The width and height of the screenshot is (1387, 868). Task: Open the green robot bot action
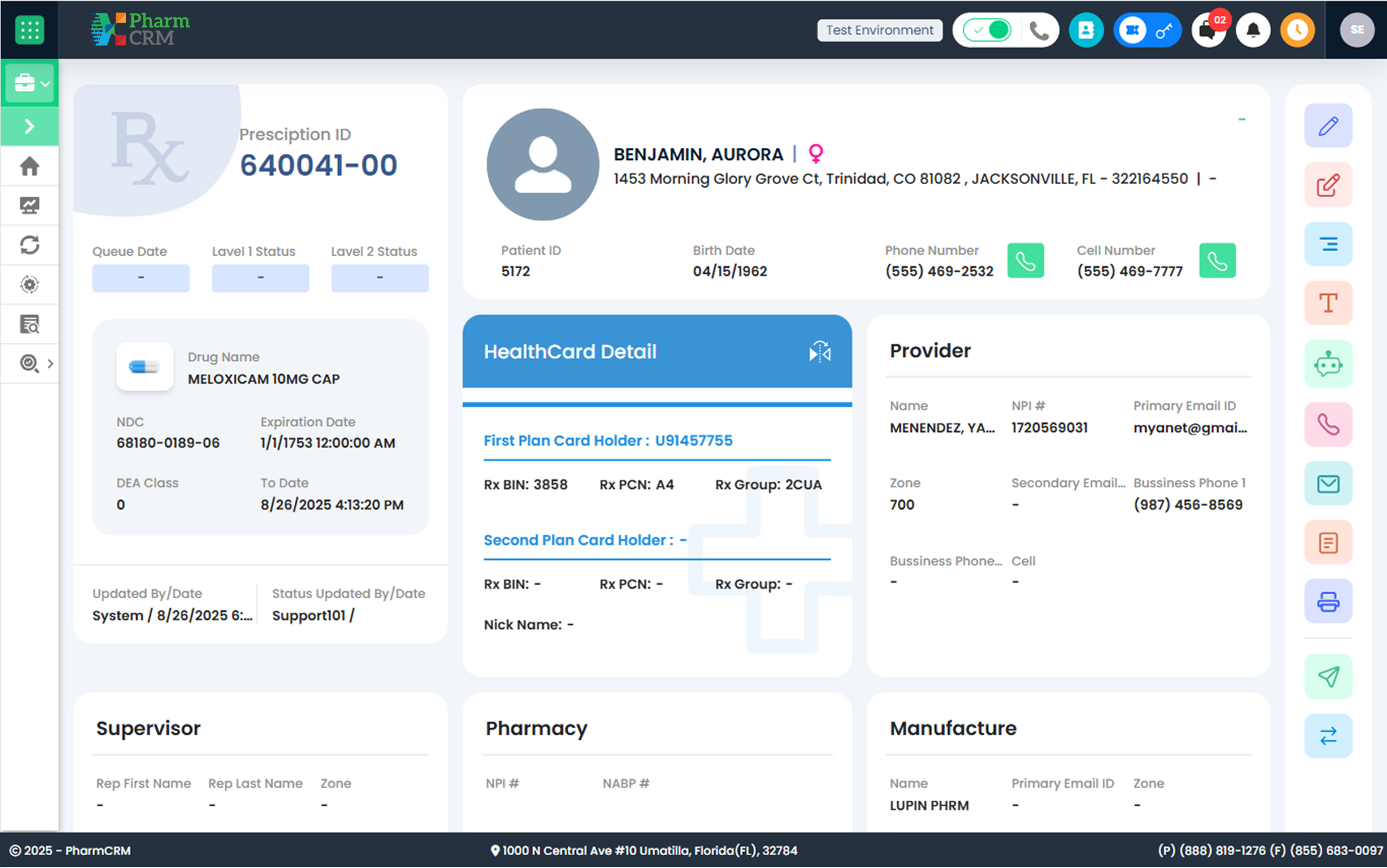point(1328,364)
